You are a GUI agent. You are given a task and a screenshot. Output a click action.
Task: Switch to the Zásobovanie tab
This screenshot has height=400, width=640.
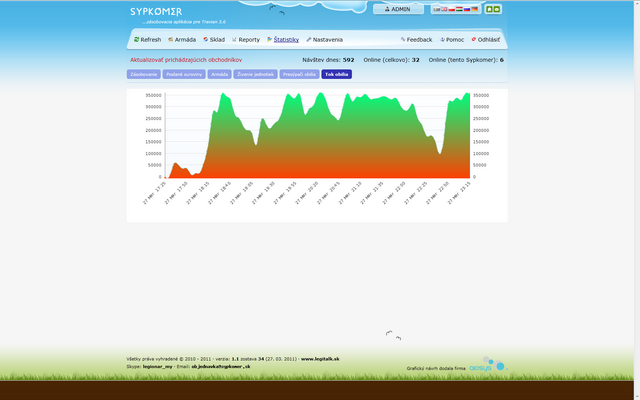point(143,74)
